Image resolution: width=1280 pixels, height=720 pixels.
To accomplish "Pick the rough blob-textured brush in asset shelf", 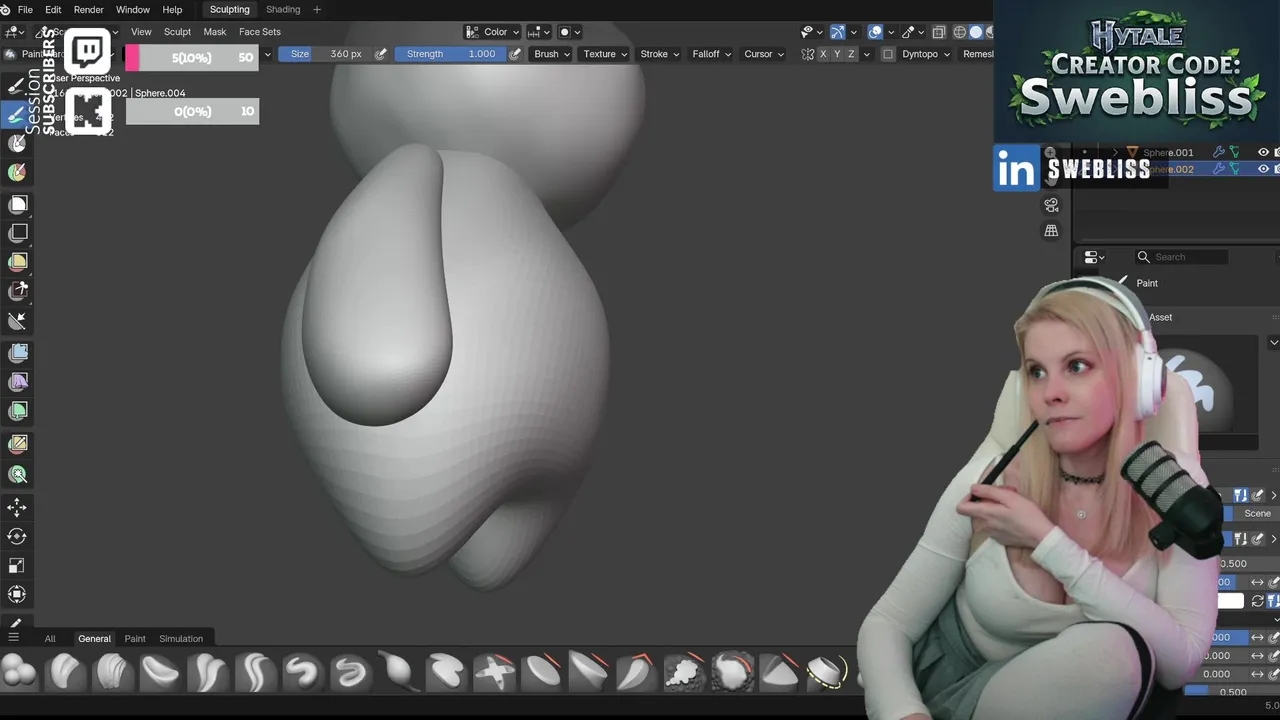I will pyautogui.click(x=685, y=671).
